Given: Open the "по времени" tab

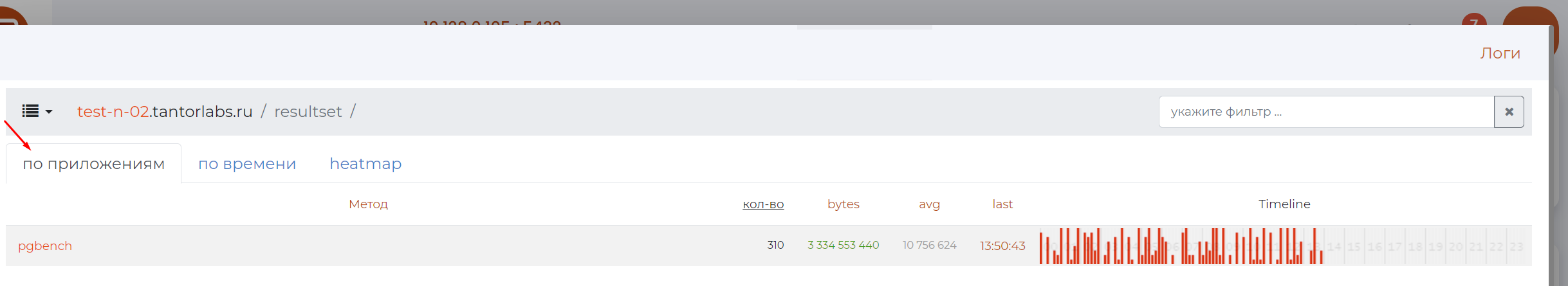Looking at the screenshot, I should pyautogui.click(x=247, y=164).
